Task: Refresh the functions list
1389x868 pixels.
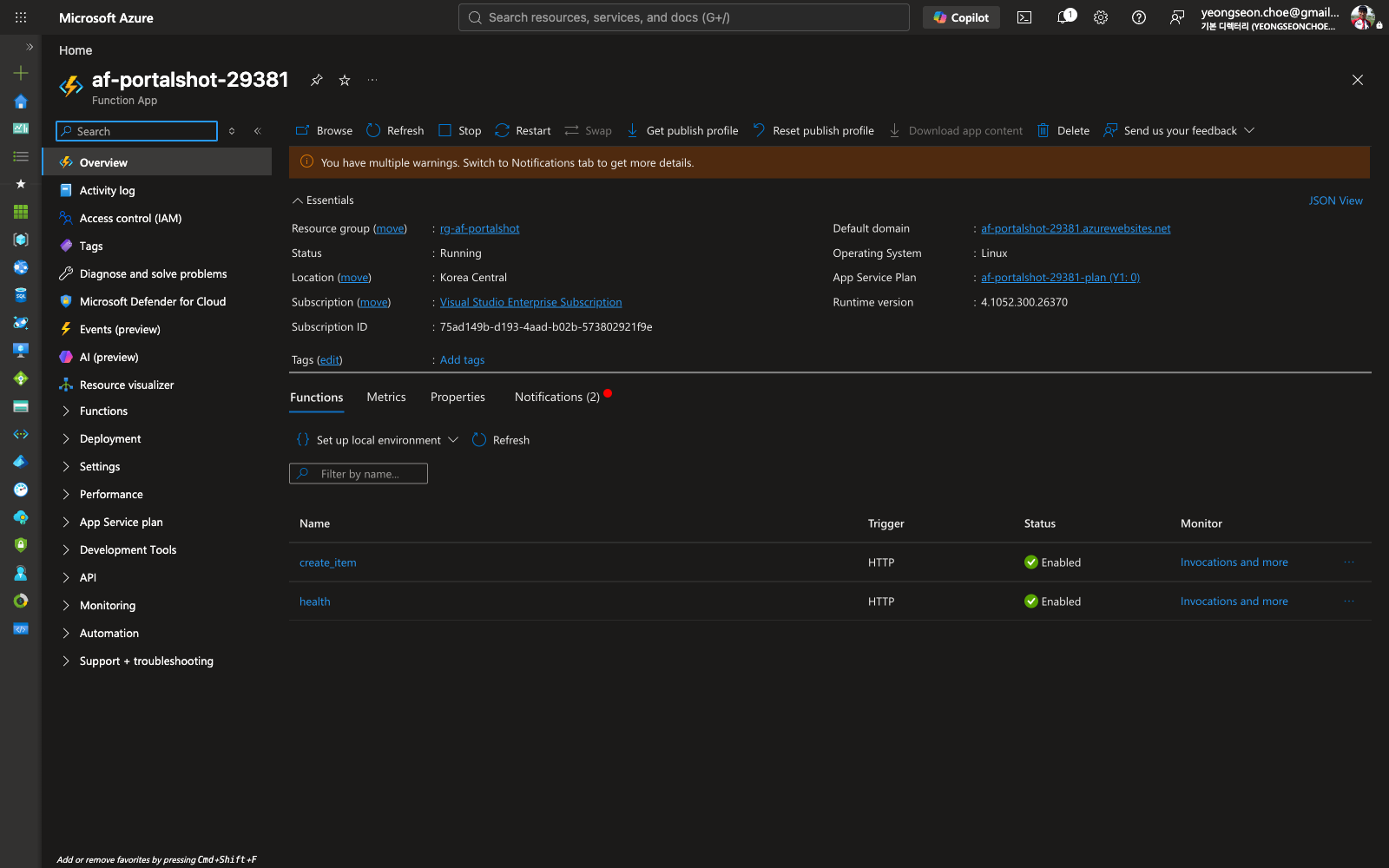Action: tap(501, 440)
